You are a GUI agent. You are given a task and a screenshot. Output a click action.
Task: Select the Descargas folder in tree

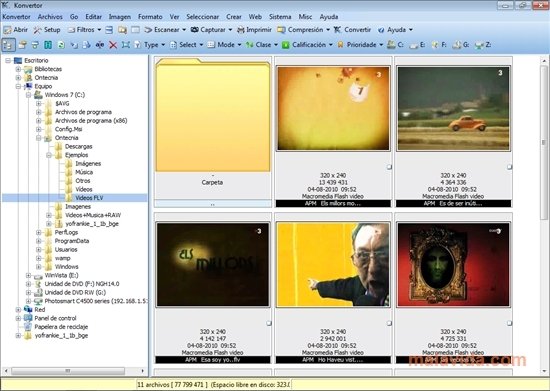pos(79,147)
